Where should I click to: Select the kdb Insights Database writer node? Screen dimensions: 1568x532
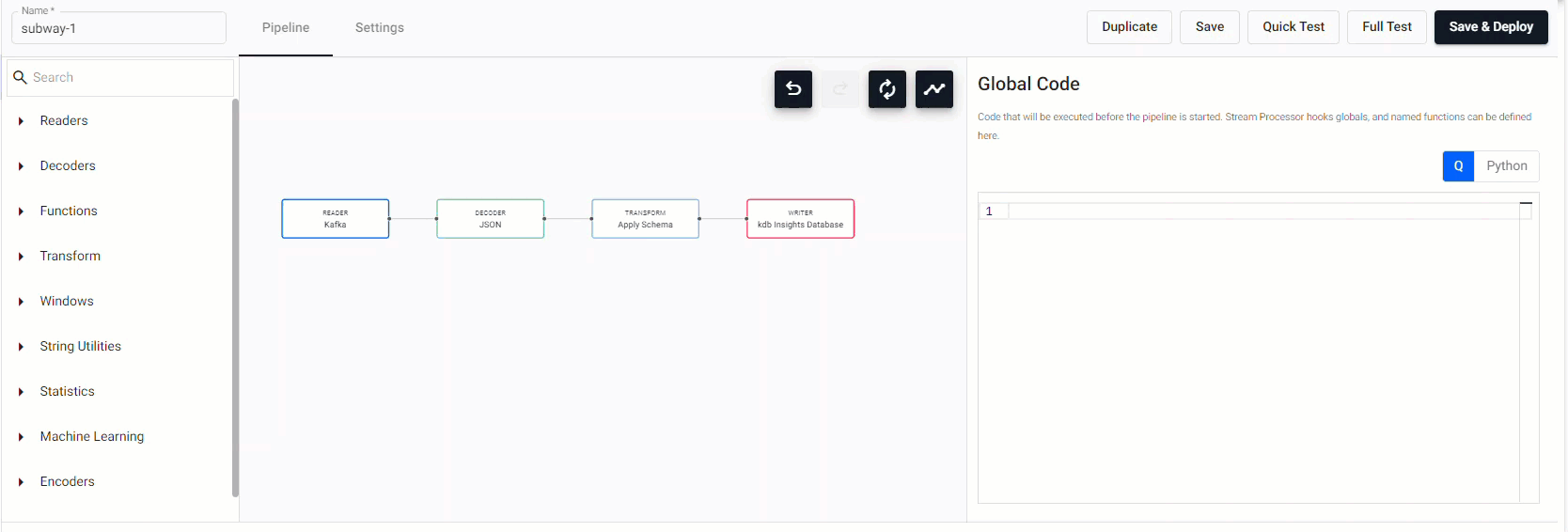tap(800, 219)
